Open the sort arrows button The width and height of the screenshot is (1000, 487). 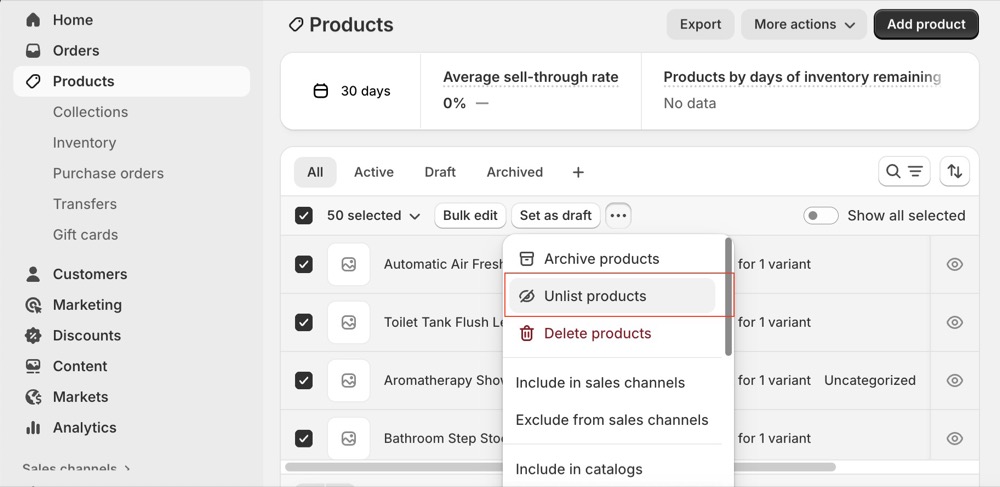pos(955,171)
